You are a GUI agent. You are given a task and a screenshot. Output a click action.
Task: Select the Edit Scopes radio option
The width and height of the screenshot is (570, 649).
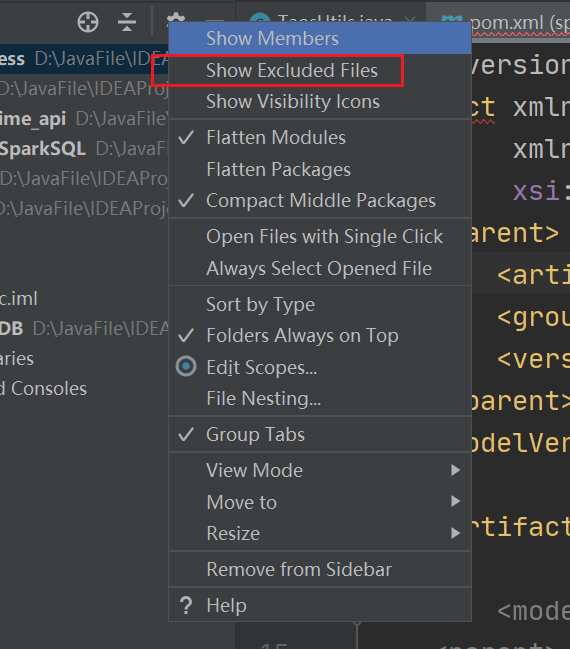(320, 367)
